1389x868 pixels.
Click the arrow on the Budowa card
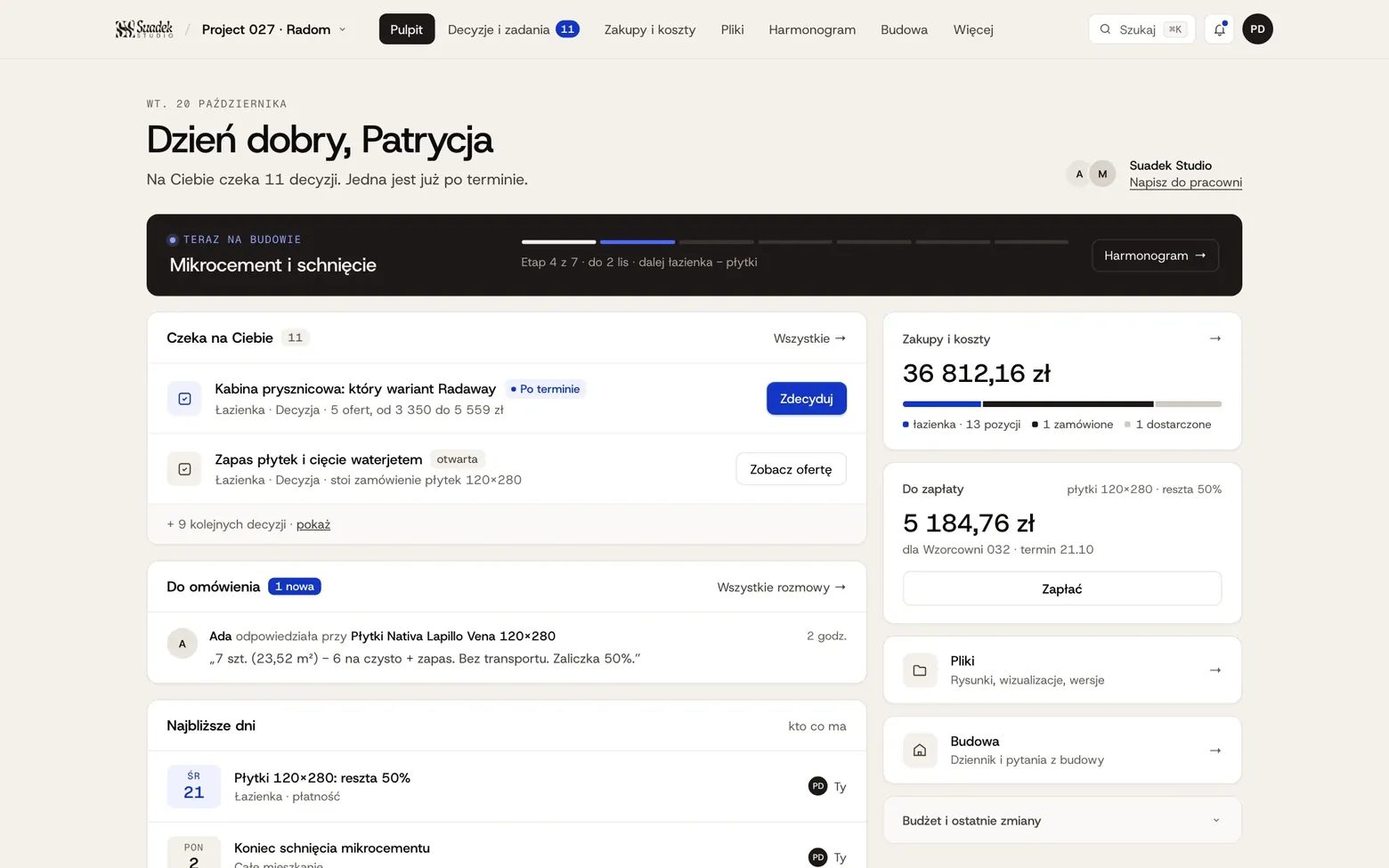tap(1215, 750)
